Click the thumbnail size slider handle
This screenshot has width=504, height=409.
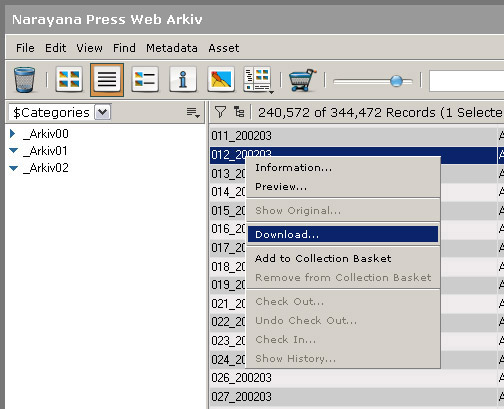(x=396, y=81)
